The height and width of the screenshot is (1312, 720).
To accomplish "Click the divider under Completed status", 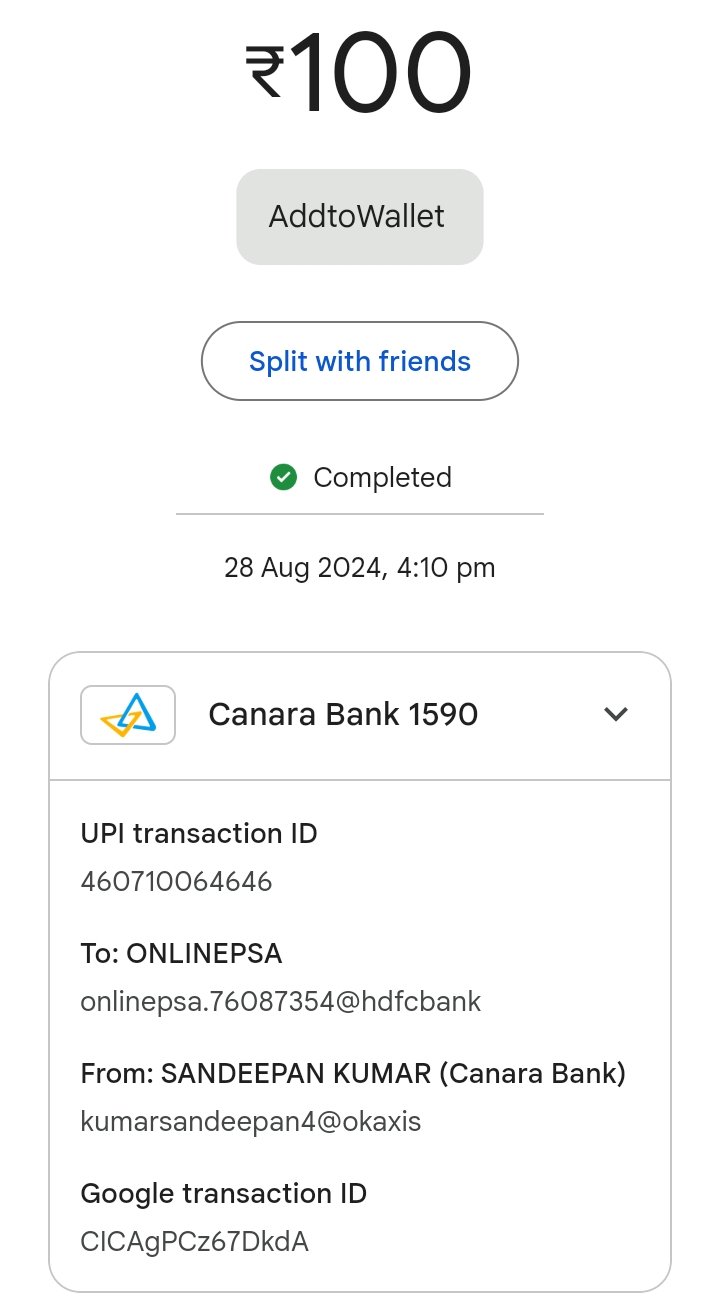I will [x=359, y=514].
